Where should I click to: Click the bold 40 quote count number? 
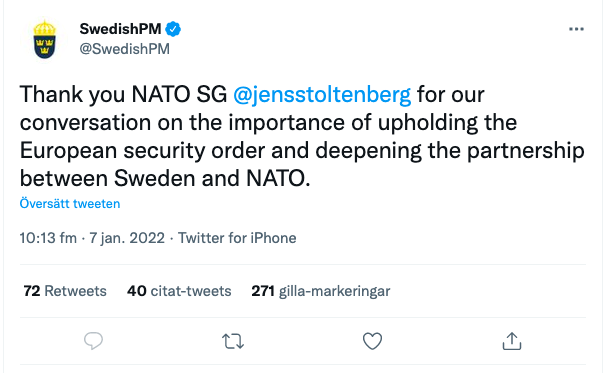click(136, 291)
